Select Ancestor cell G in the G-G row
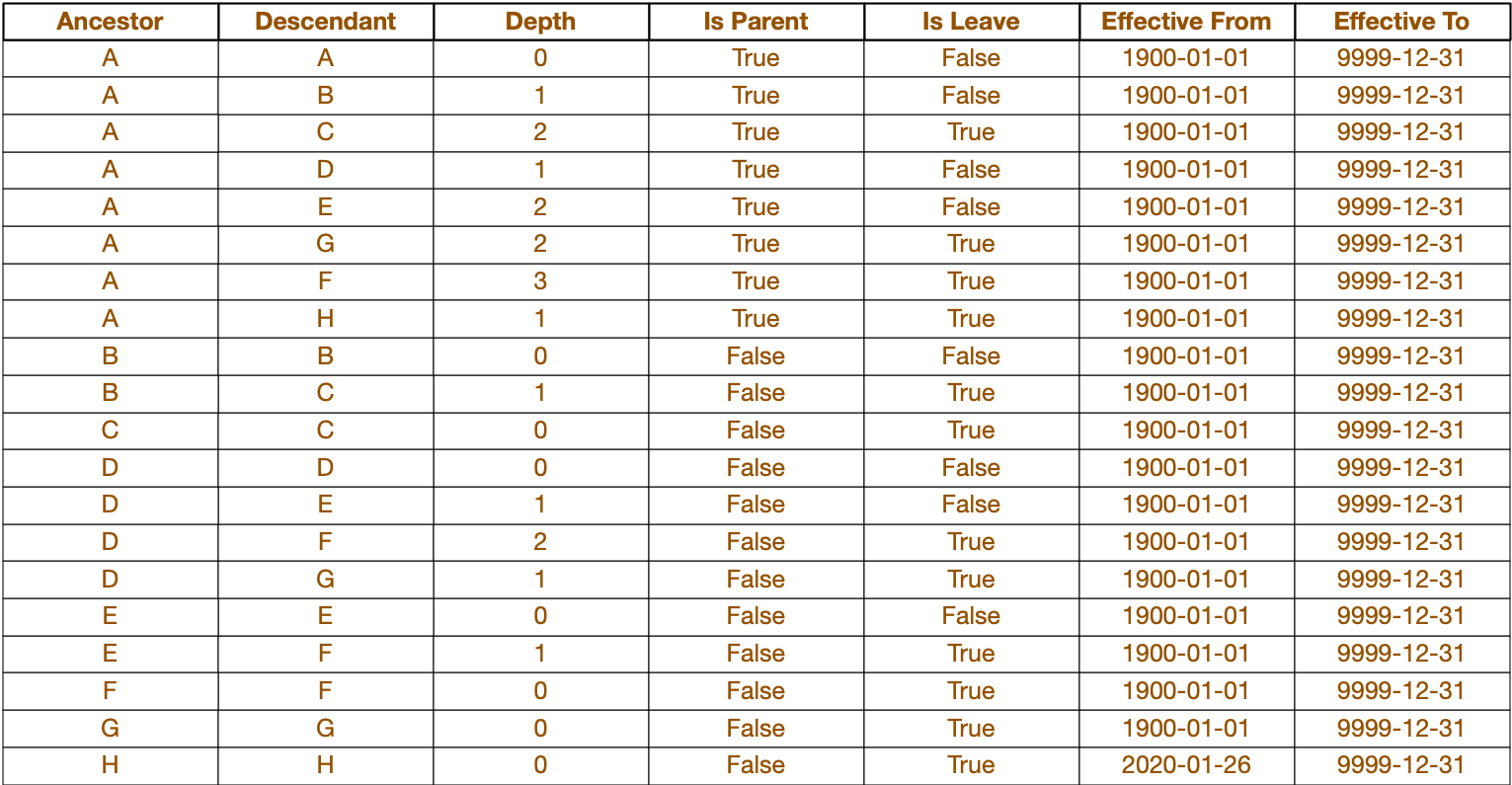This screenshot has height=785, width=1512. point(110,729)
